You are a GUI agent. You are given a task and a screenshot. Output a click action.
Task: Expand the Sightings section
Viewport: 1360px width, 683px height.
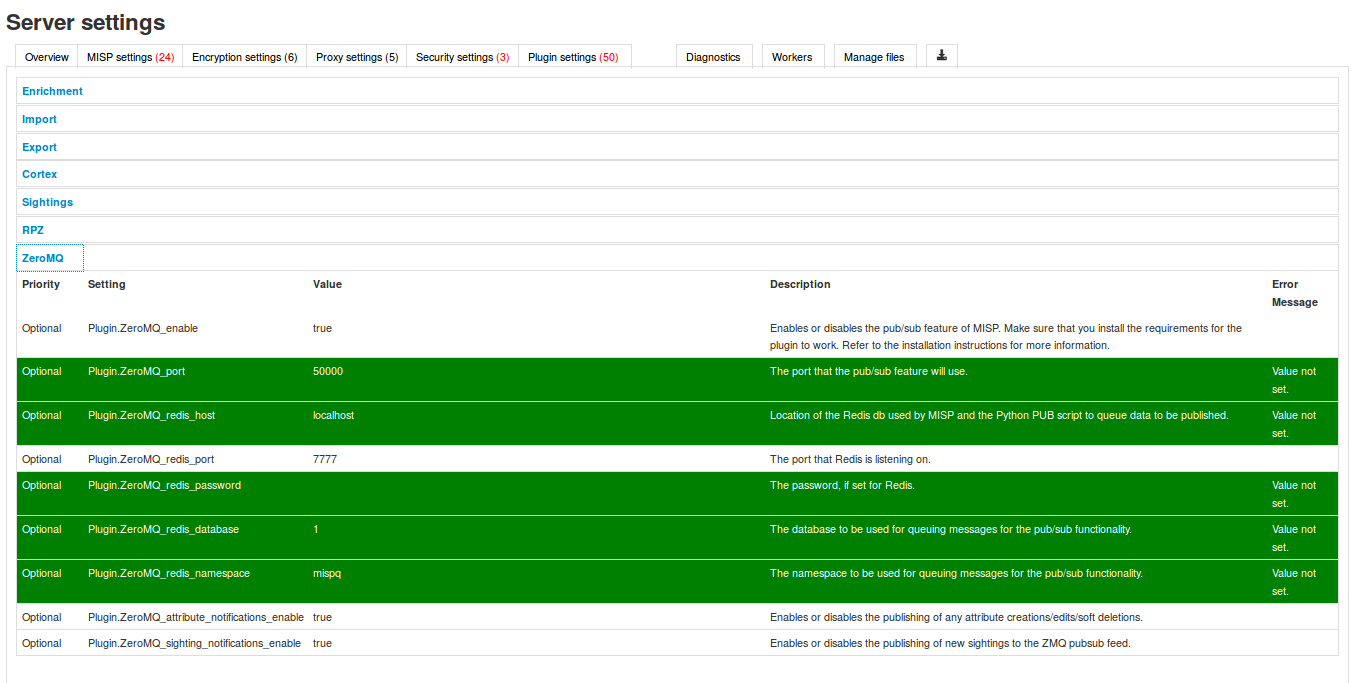pos(48,202)
